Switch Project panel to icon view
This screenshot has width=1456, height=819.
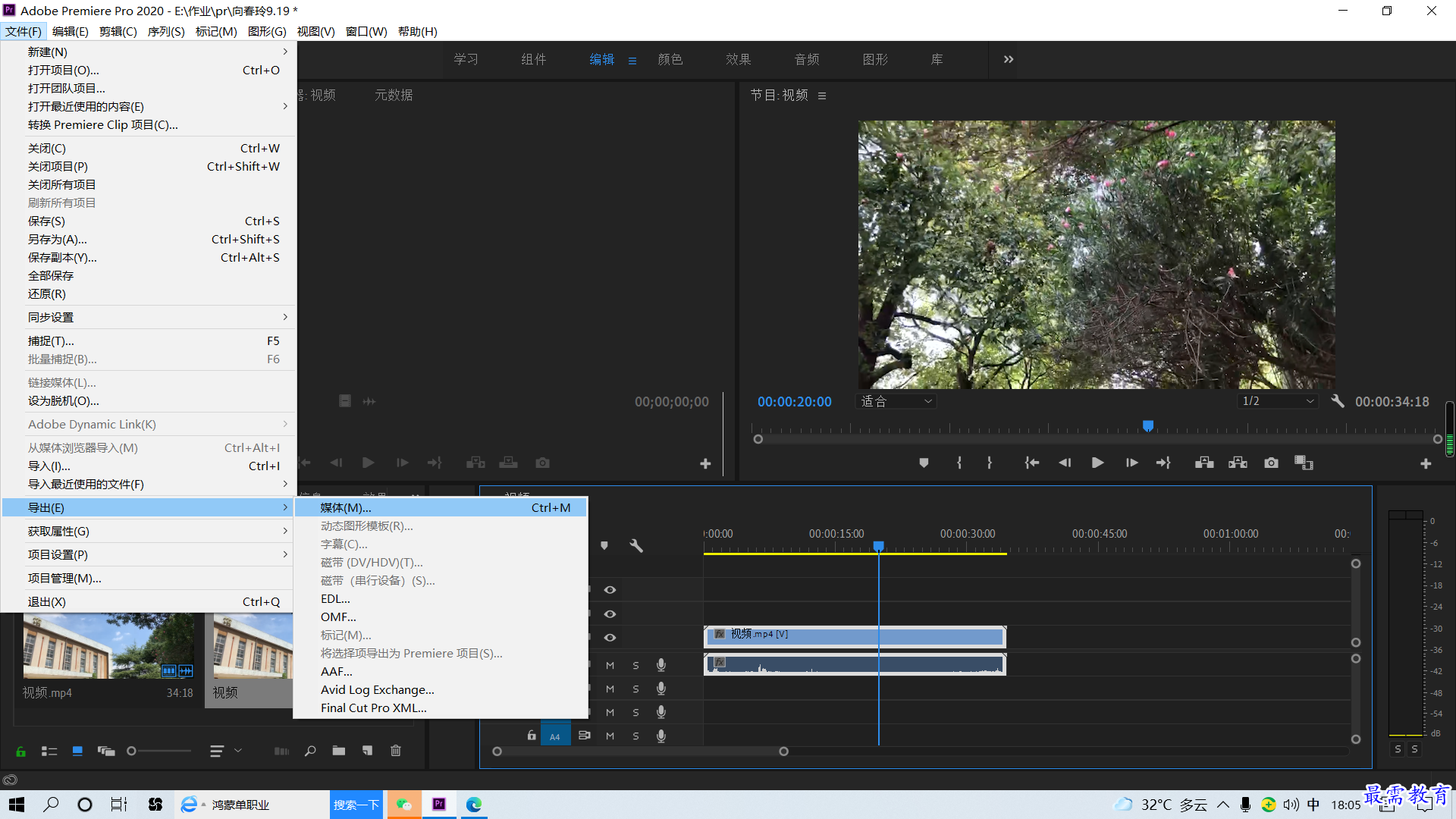click(77, 752)
